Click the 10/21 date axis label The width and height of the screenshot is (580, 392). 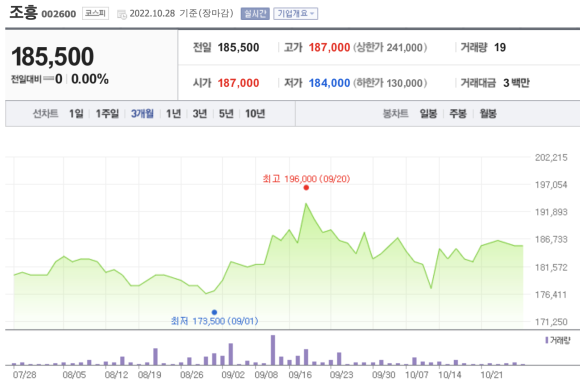point(492,375)
